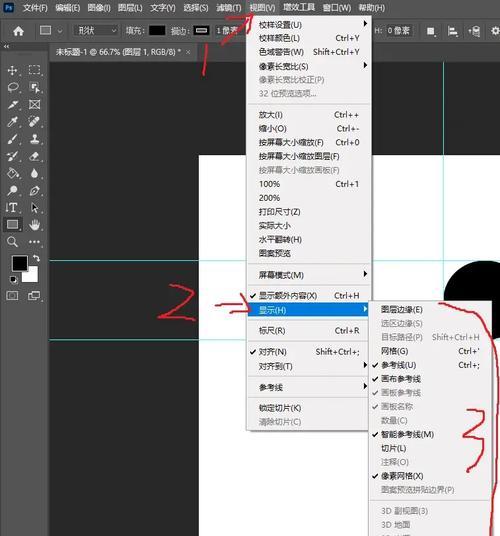
Task: Select the Vertical Type tool
Action: tap(12, 207)
